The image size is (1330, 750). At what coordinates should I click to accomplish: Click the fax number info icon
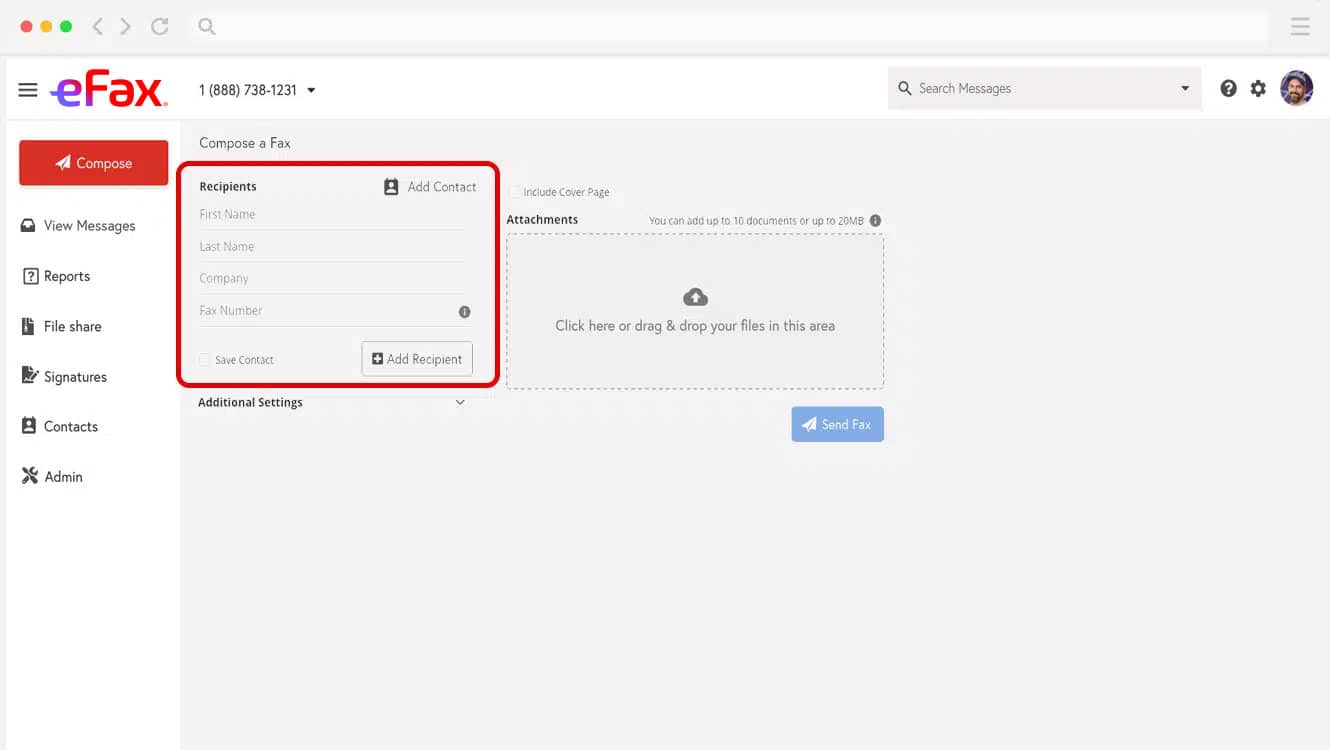click(464, 311)
